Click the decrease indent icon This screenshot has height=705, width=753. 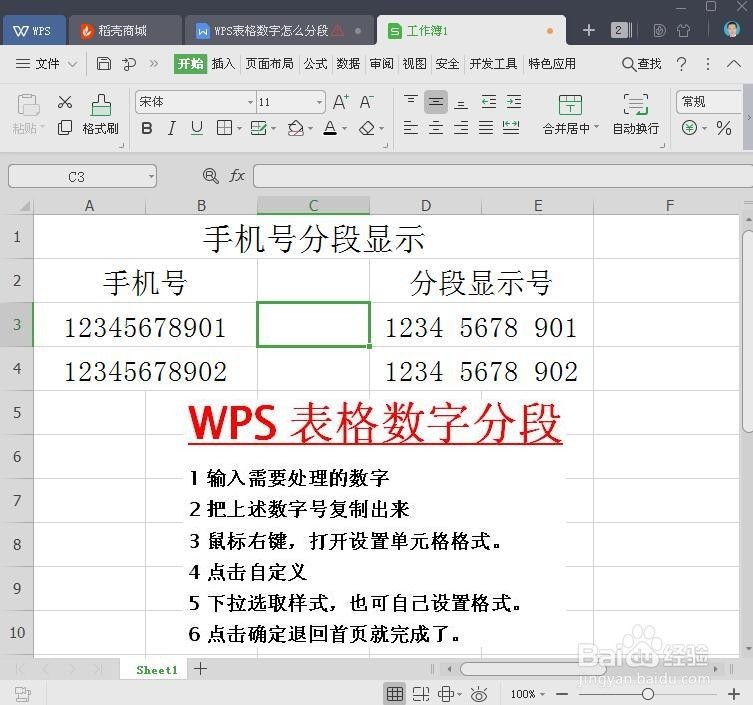(489, 102)
